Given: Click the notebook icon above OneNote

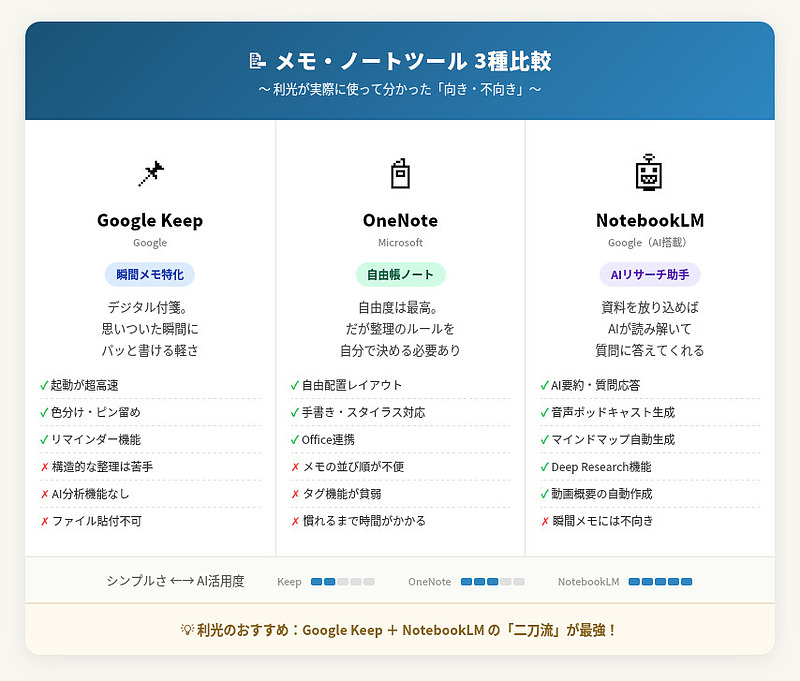Looking at the screenshot, I should 400,172.
